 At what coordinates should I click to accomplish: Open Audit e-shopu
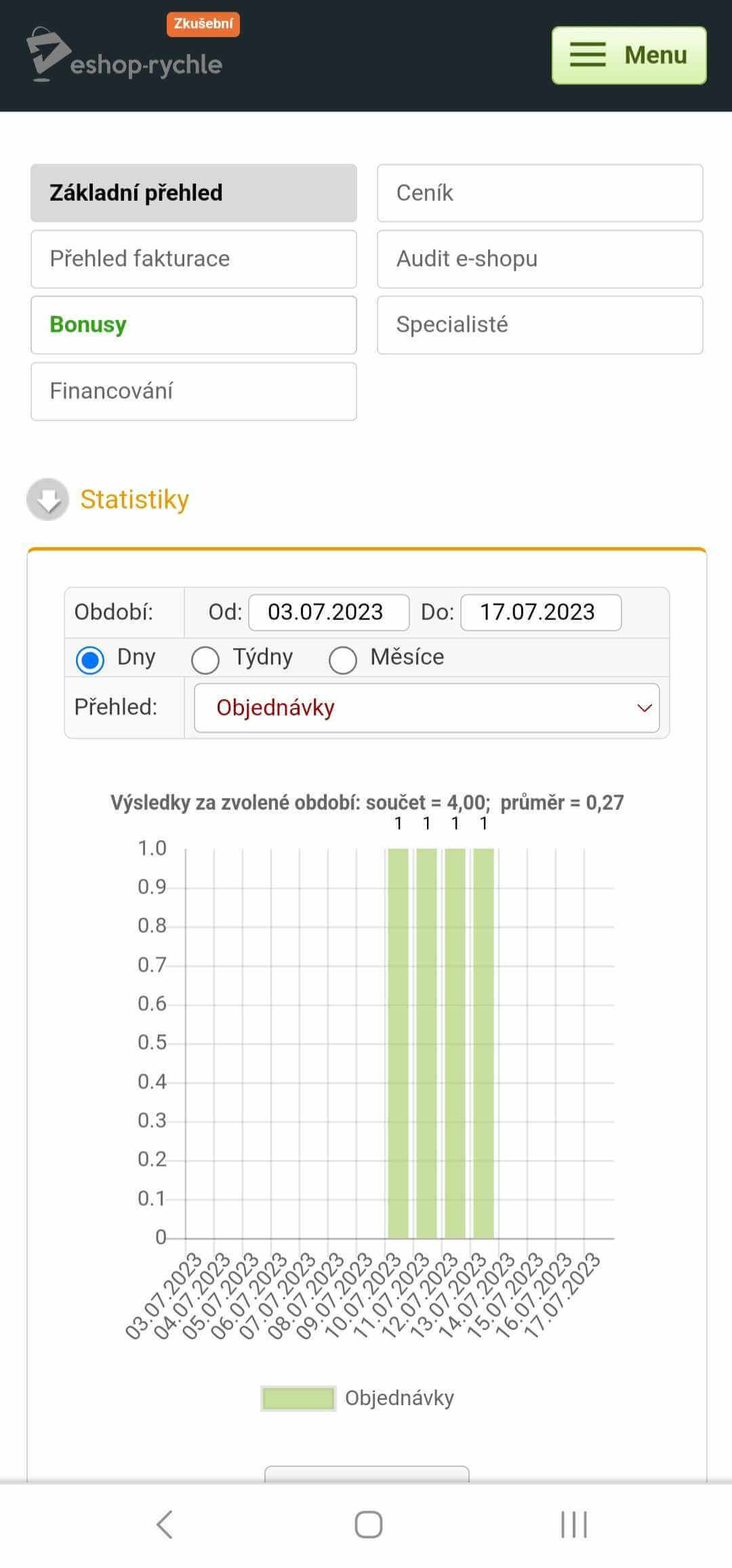tap(540, 258)
